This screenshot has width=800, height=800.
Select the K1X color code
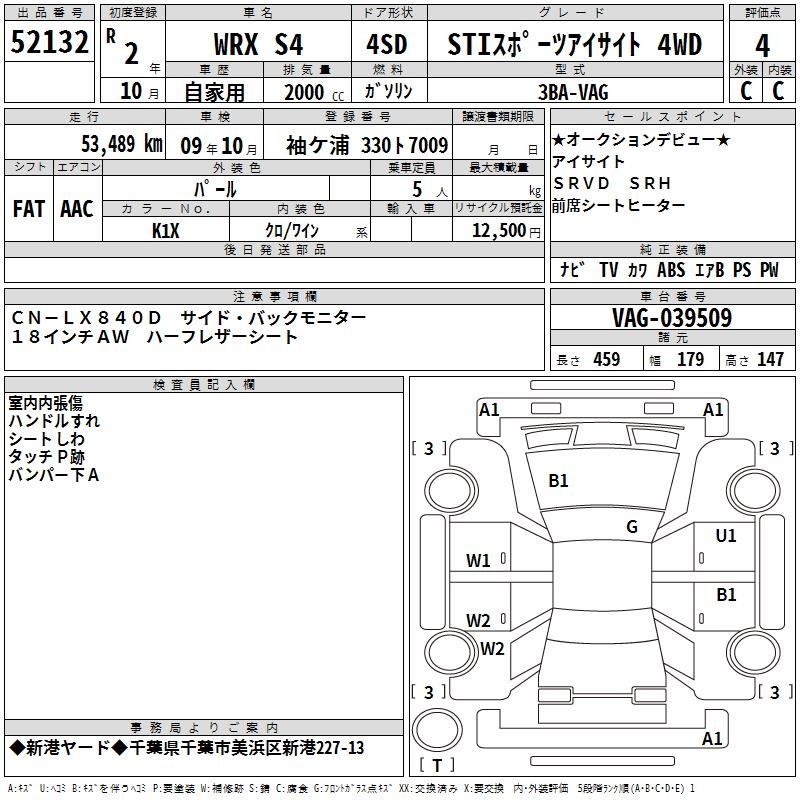pyautogui.click(x=166, y=229)
